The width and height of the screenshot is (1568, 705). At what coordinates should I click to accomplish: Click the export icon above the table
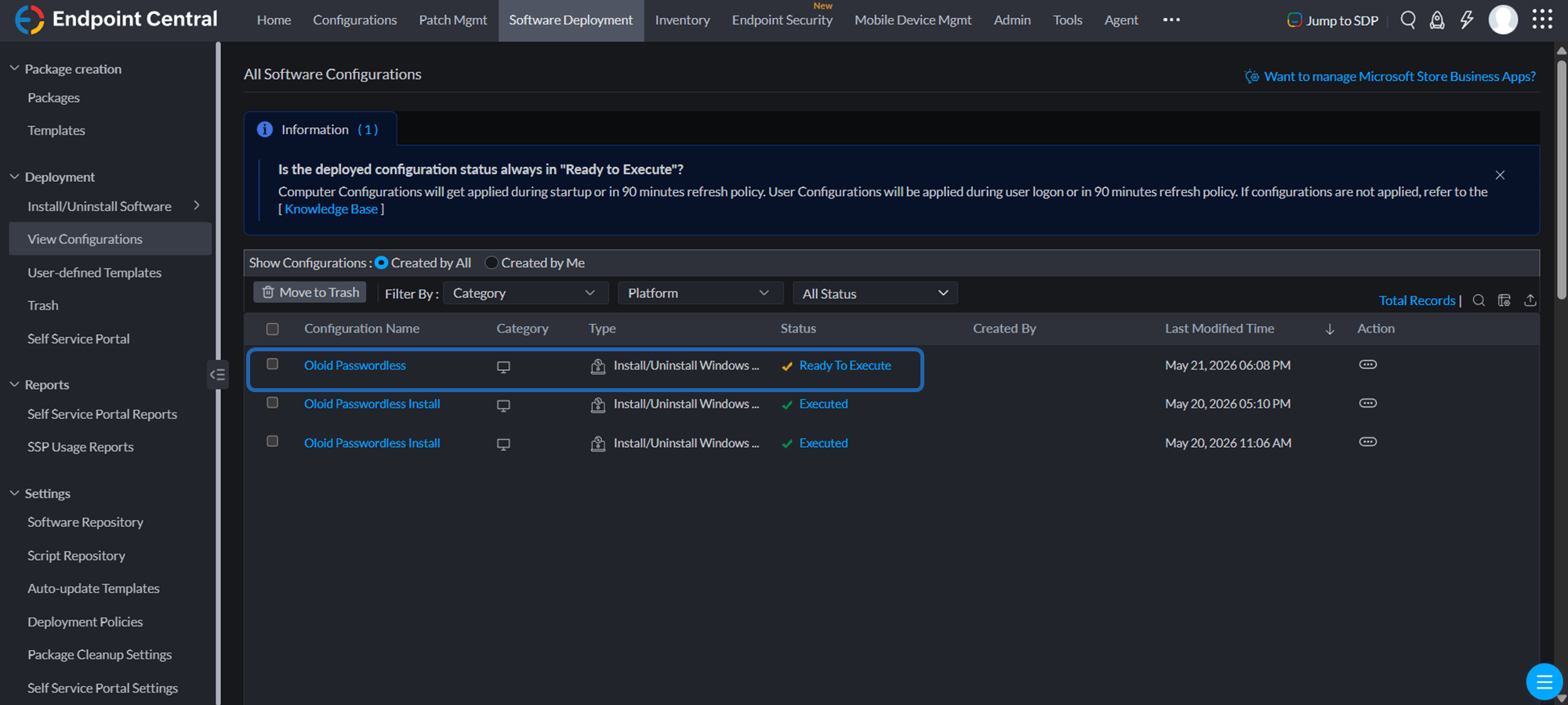1530,300
